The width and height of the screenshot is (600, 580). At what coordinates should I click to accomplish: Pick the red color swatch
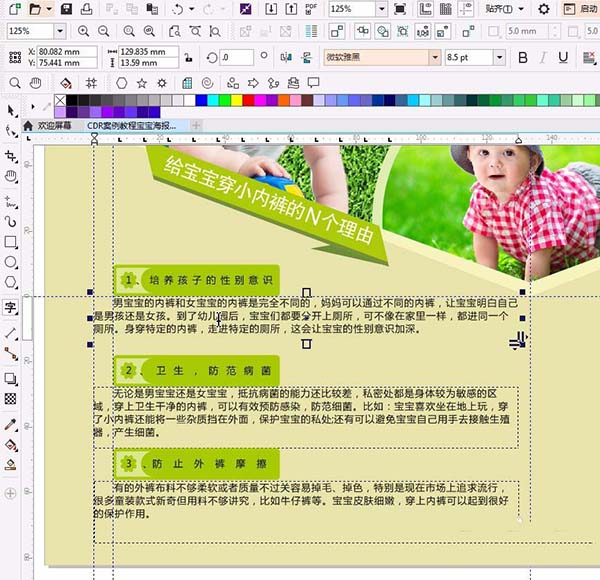[x=248, y=100]
